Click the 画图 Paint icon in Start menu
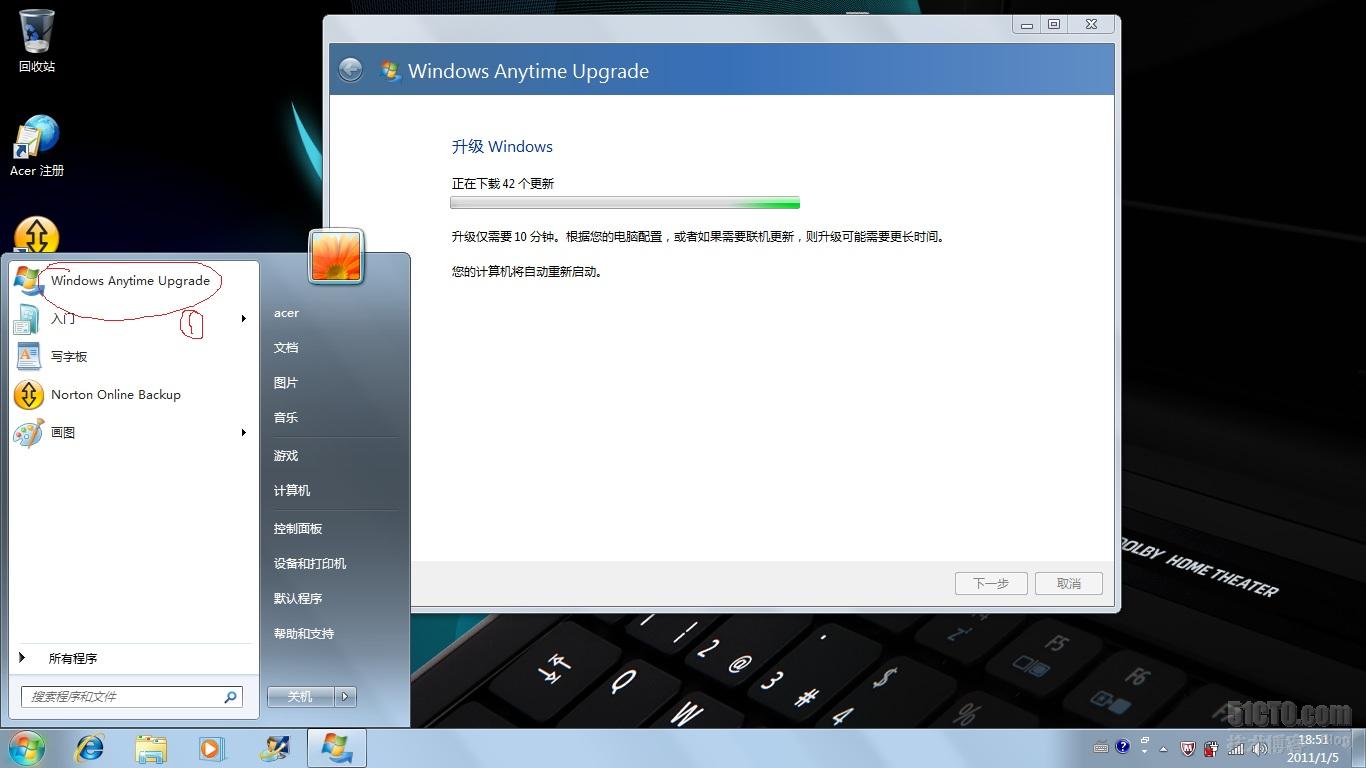The width and height of the screenshot is (1366, 768). coord(28,433)
